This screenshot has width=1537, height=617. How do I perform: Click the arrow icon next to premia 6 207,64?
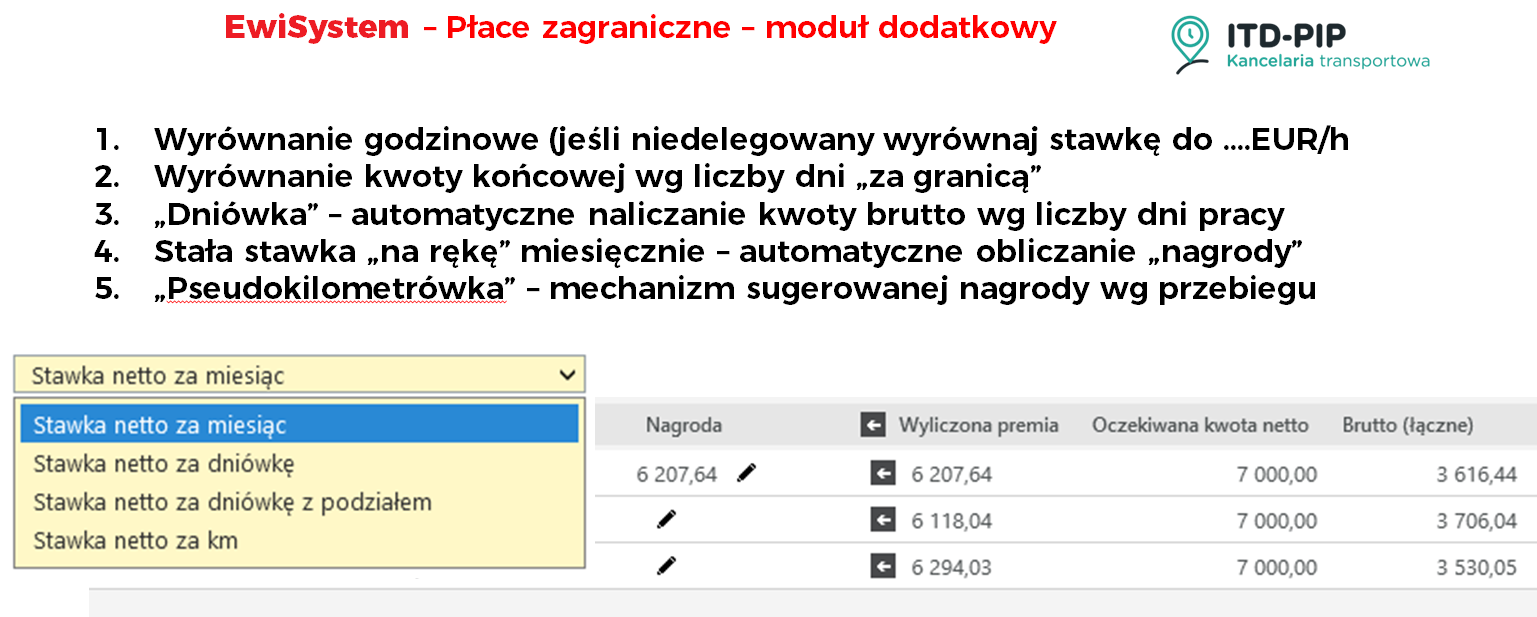coord(882,474)
